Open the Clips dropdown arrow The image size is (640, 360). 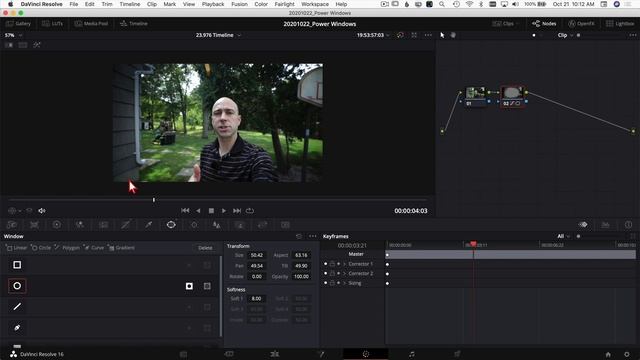point(518,24)
